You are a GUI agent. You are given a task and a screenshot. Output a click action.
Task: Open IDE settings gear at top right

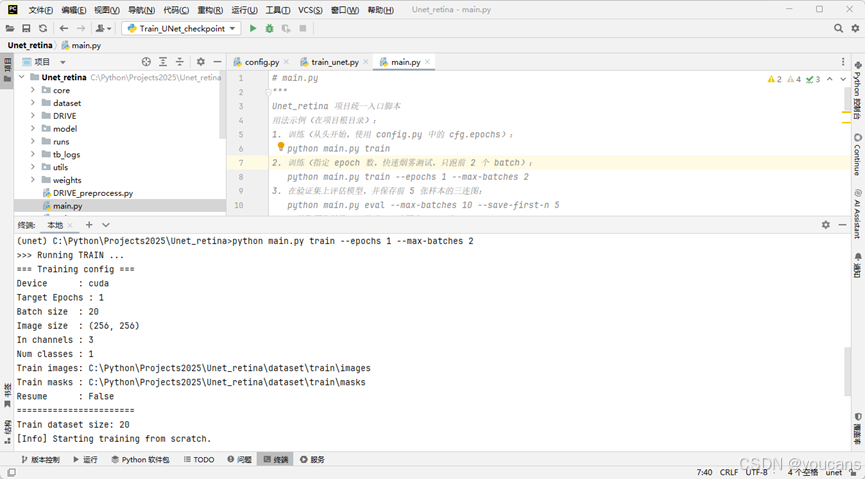coord(855,28)
